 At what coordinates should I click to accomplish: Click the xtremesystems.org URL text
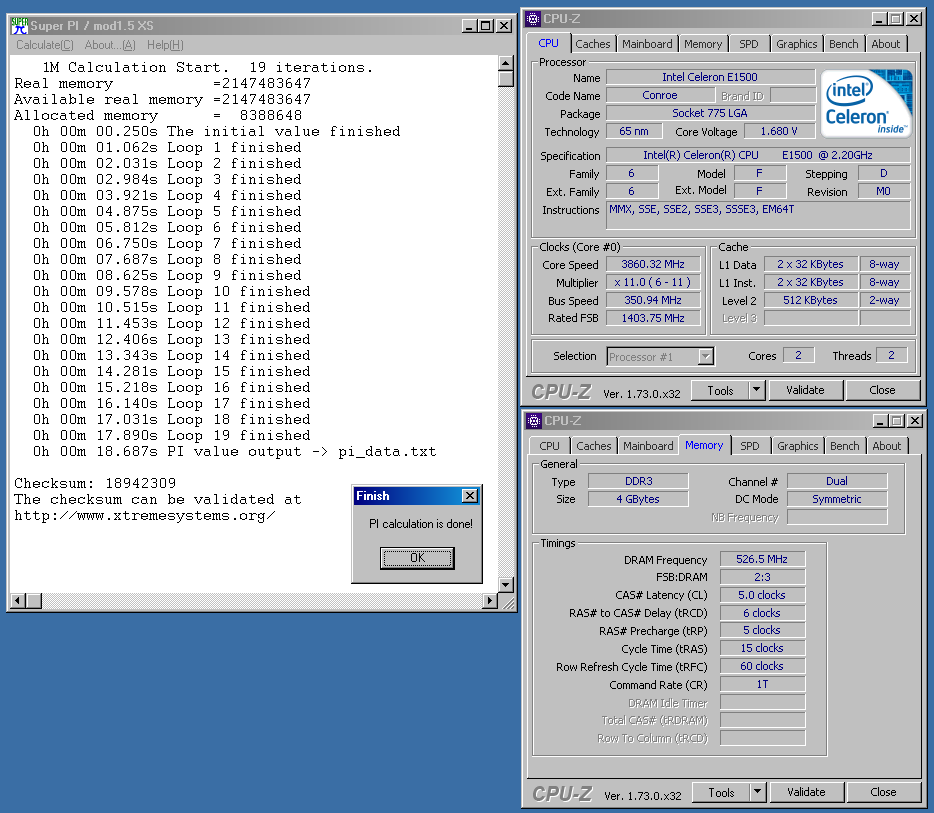click(x=145, y=515)
